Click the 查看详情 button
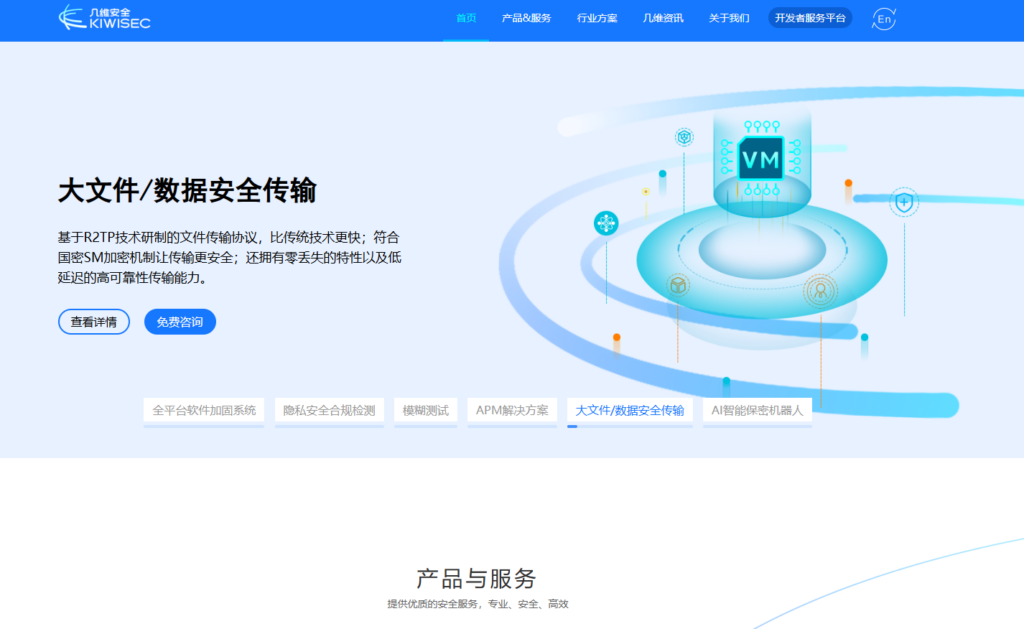 [x=93, y=321]
